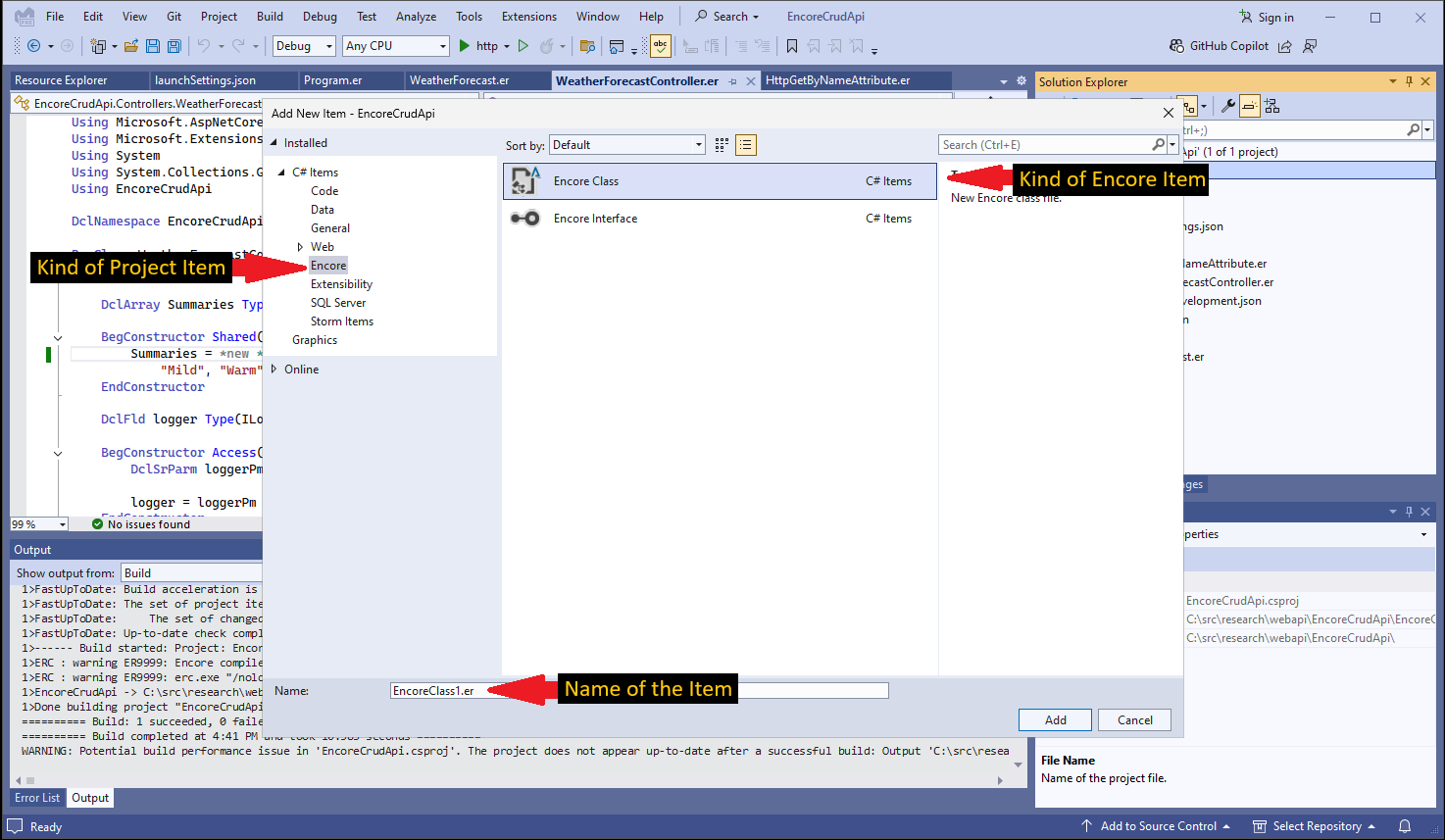The height and width of the screenshot is (840, 1445).
Task: Open the Sort by Default dropdown
Action: (x=627, y=145)
